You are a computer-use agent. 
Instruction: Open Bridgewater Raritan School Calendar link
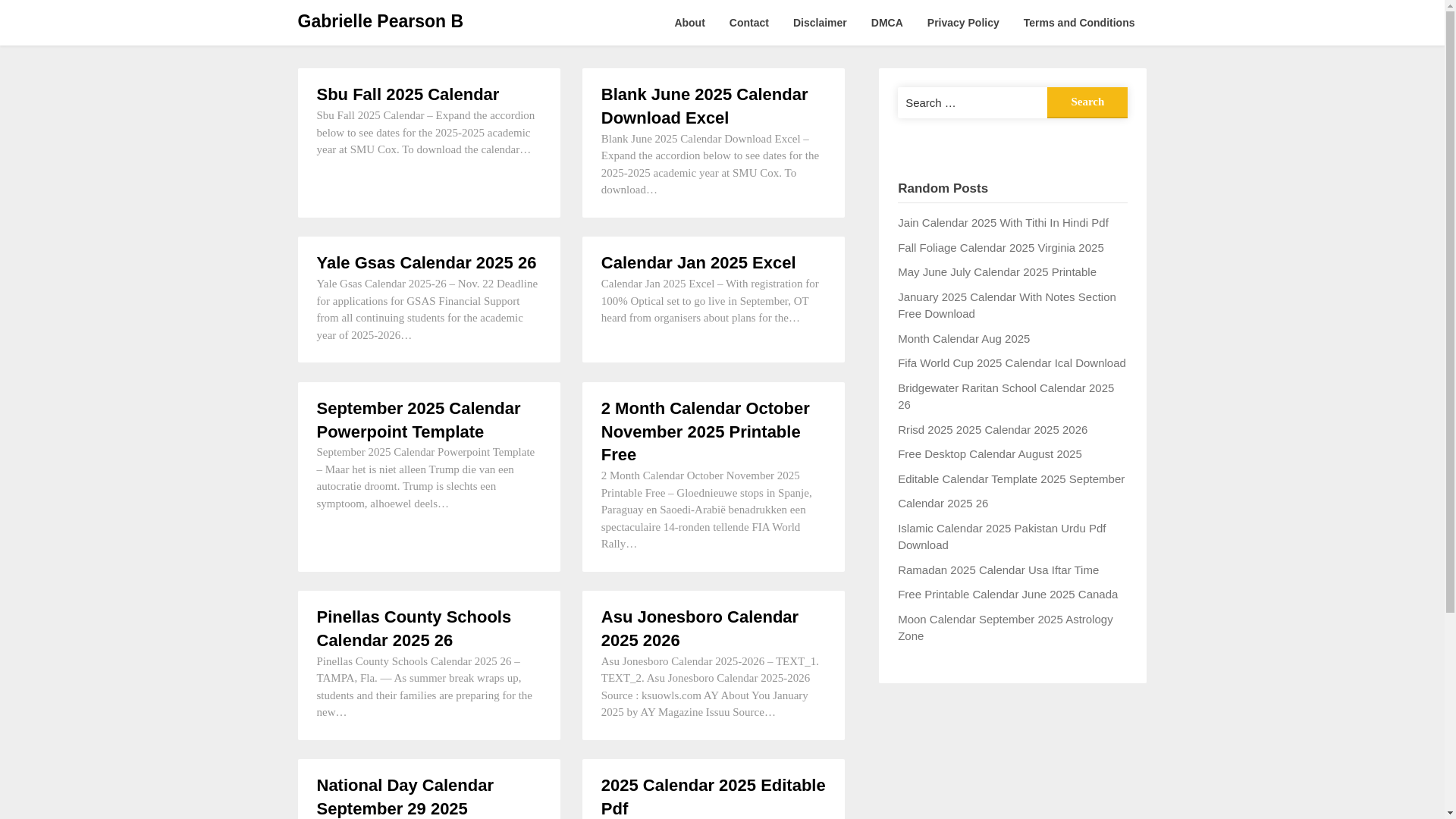pyautogui.click(x=1006, y=397)
